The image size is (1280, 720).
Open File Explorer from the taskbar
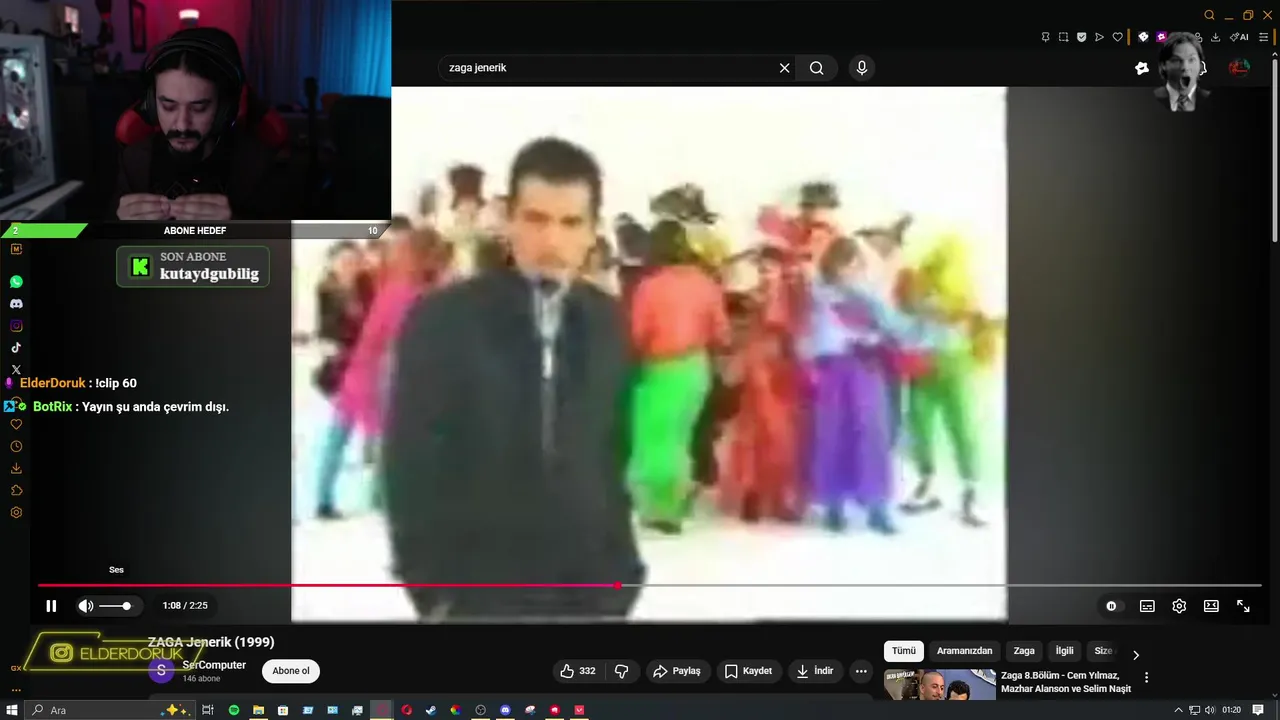pos(258,710)
